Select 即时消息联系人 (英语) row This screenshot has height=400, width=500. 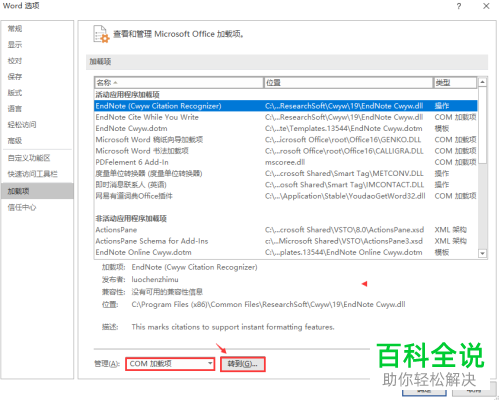point(286,185)
